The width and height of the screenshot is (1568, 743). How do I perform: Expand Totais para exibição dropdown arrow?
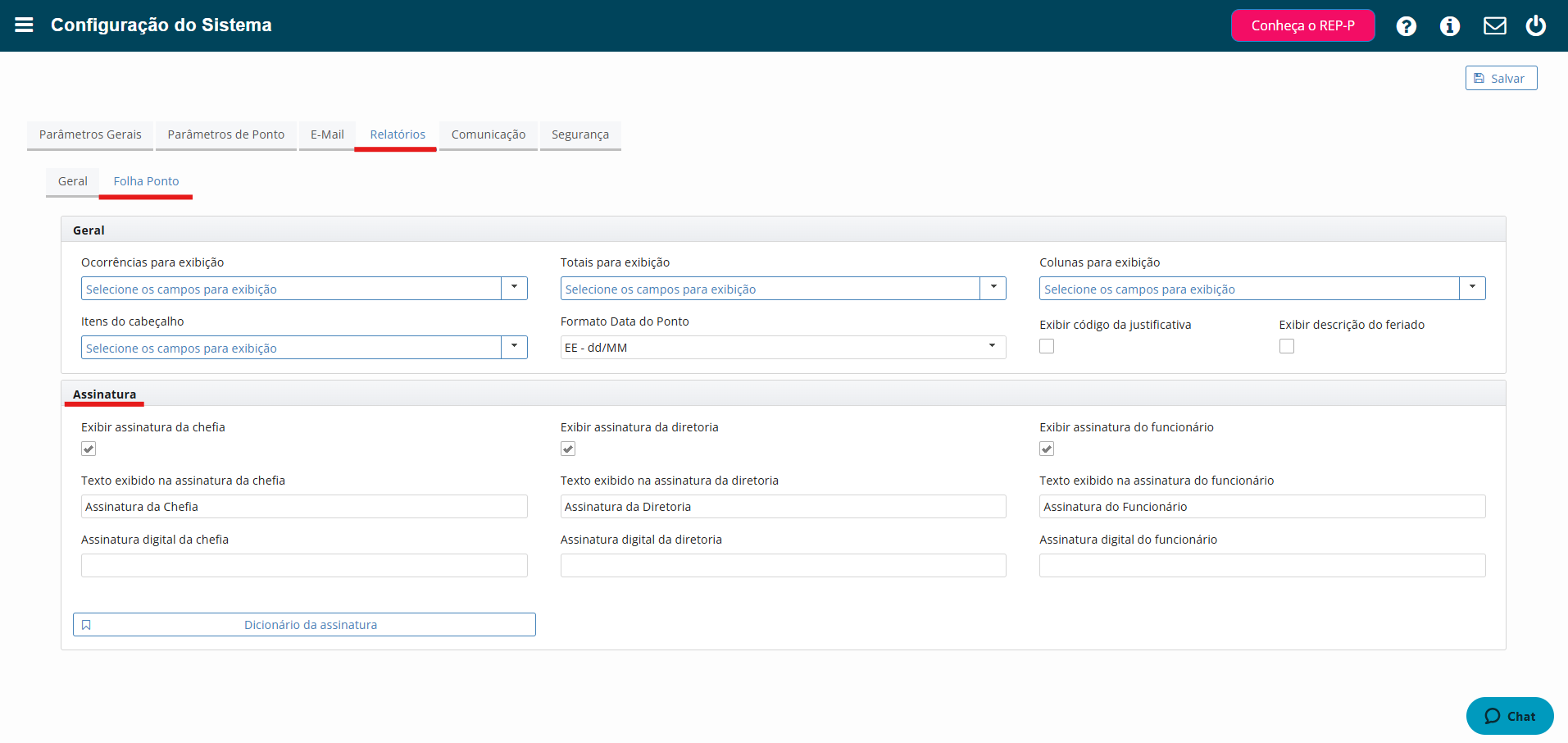pos(993,288)
